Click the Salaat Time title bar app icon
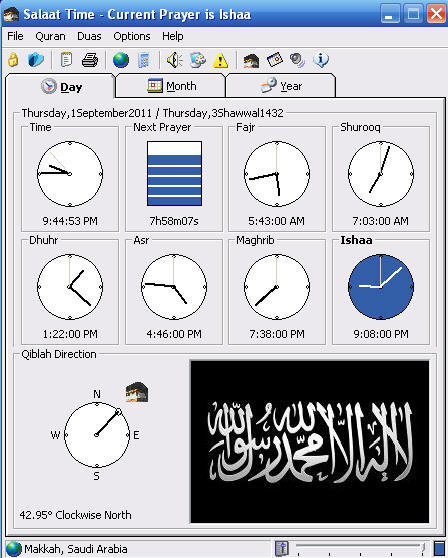 11,14
